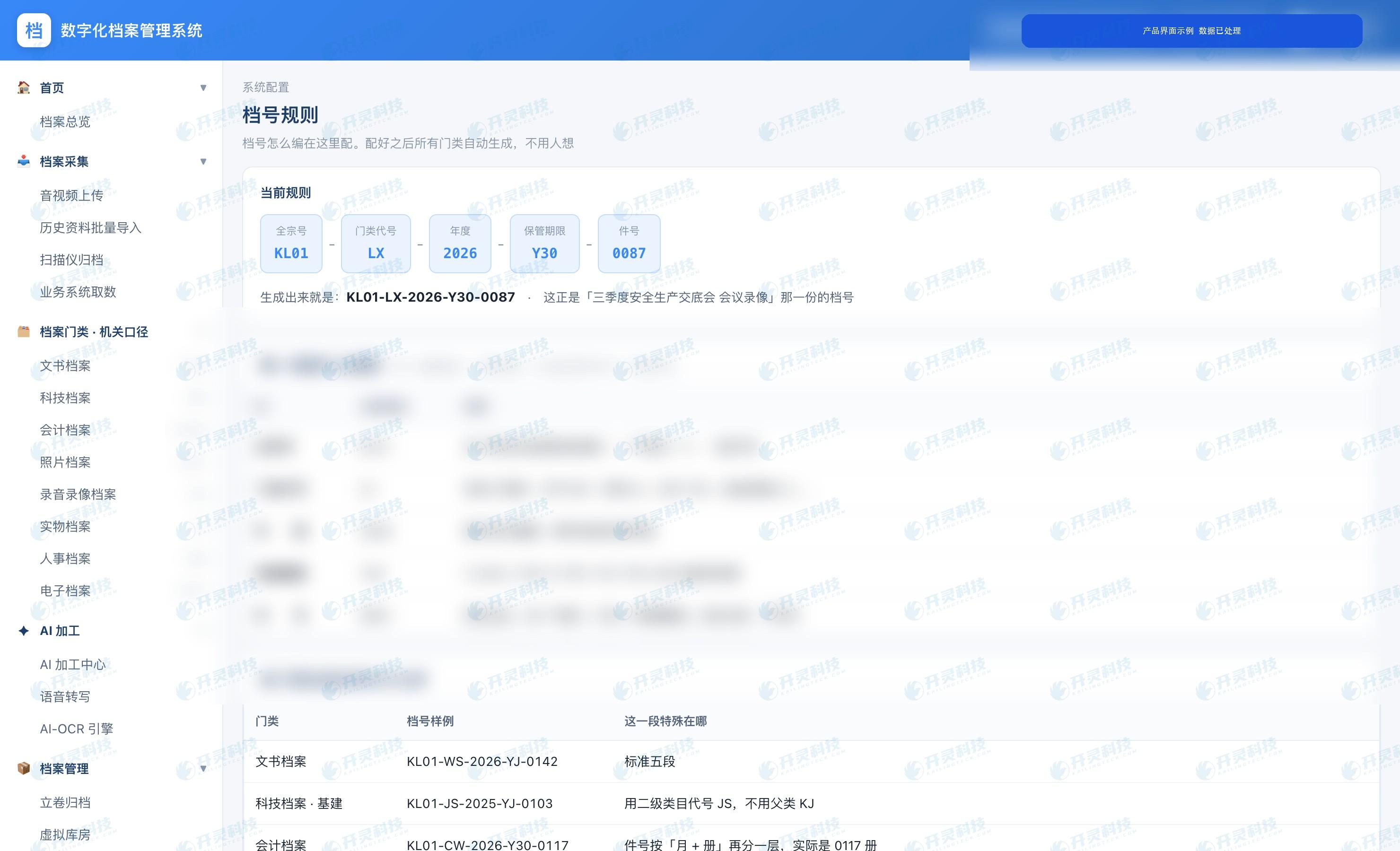Screen dimensions: 1400x851
Task: Click the KL01-WS-2026-YJ-0142 sample cell
Action: (482, 761)
